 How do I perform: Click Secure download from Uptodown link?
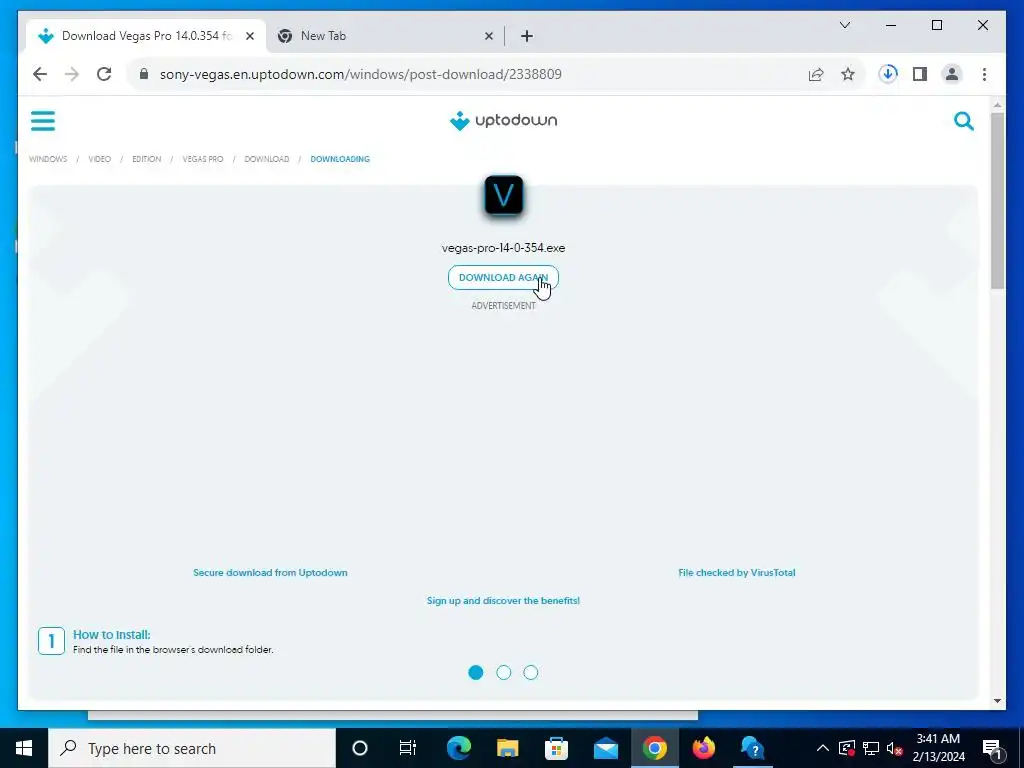[270, 573]
